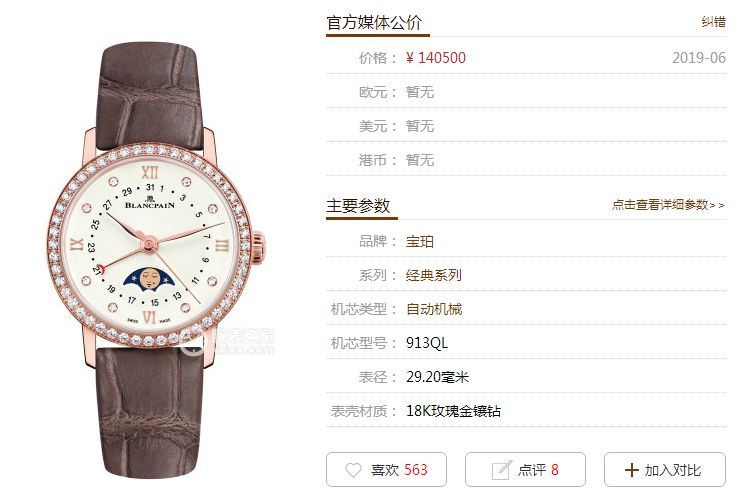The width and height of the screenshot is (748, 499).
Task: Select the 主要参数 section heading
Action: (358, 206)
